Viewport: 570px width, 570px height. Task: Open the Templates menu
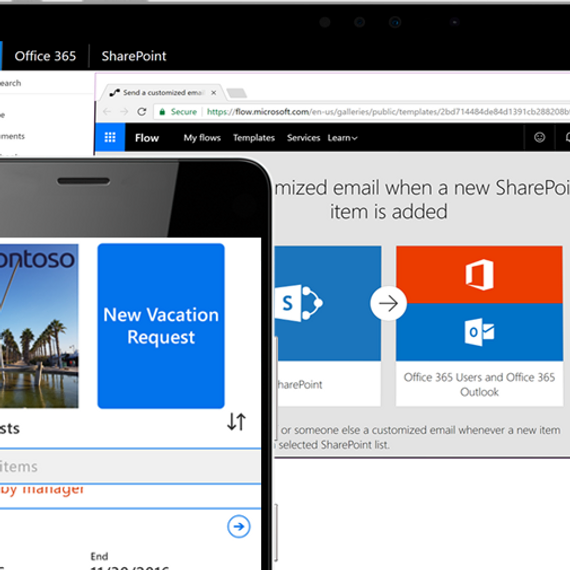tap(254, 138)
